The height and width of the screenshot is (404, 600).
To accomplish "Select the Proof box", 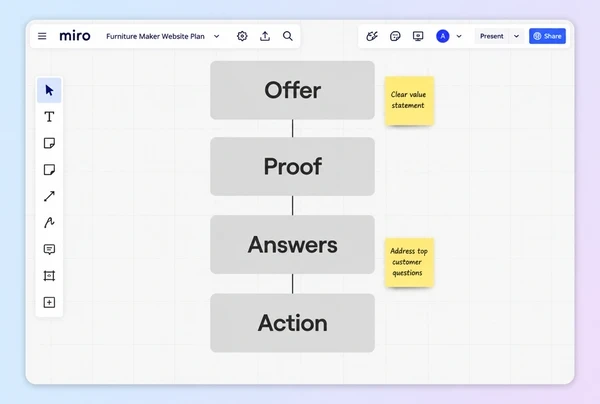I will click(x=292, y=166).
